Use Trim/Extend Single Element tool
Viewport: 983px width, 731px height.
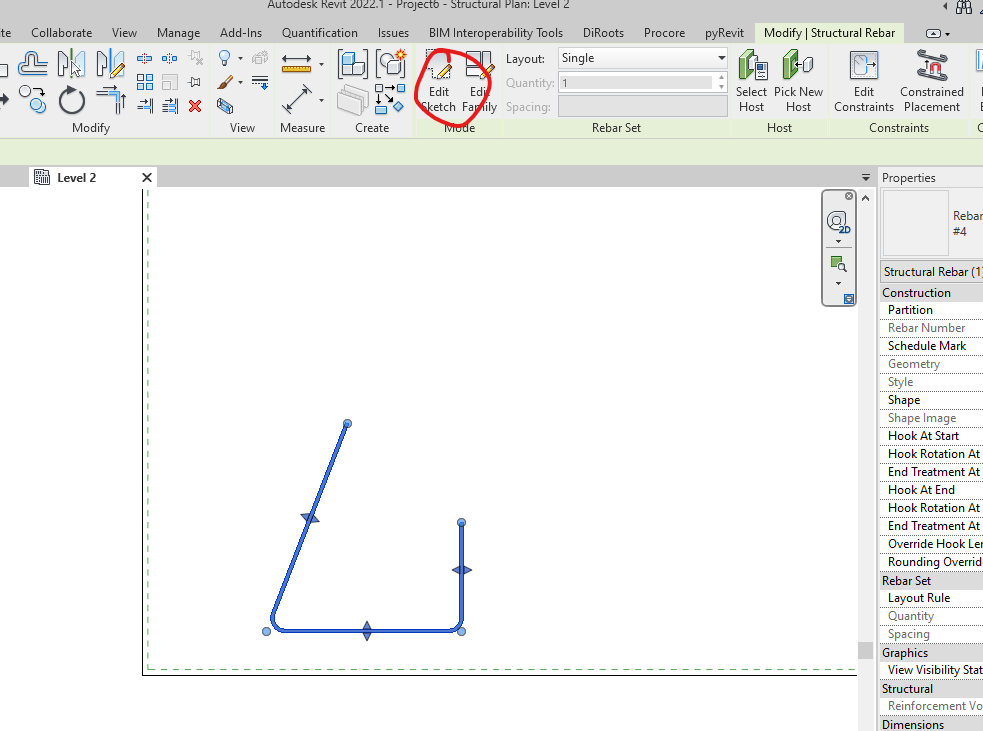tap(145, 105)
